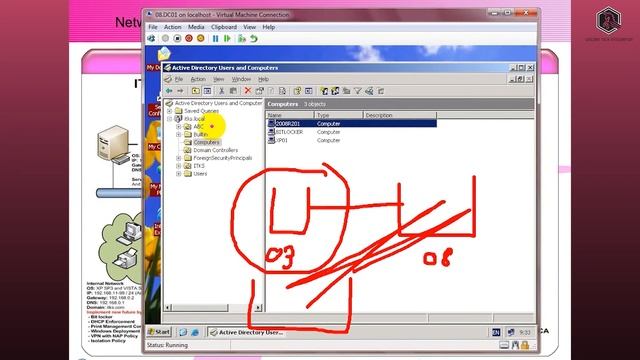
Task: Click the tree pane right scroll arrow
Action: point(258,307)
